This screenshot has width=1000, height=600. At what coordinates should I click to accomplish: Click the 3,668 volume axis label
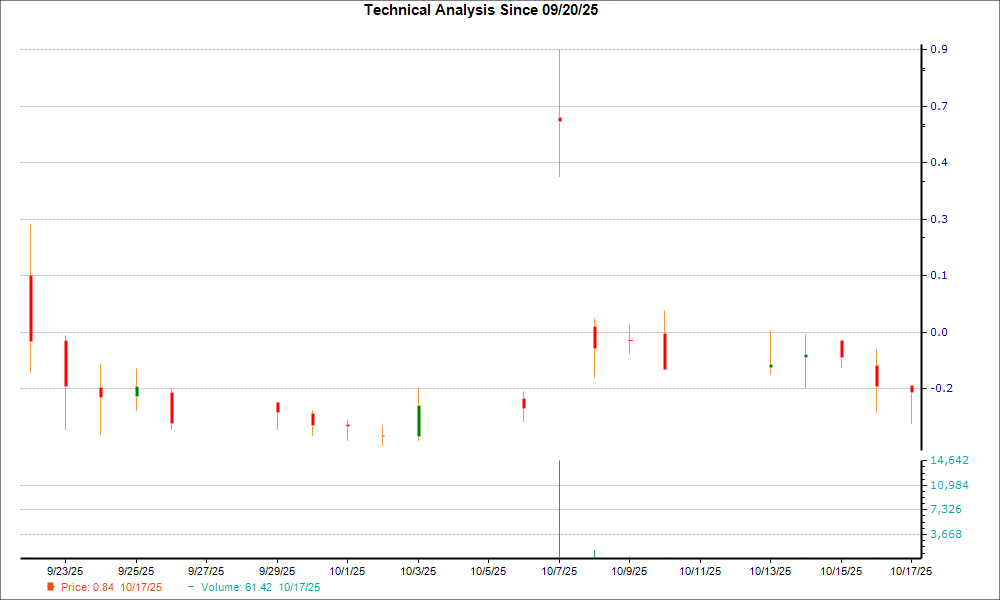(x=947, y=534)
